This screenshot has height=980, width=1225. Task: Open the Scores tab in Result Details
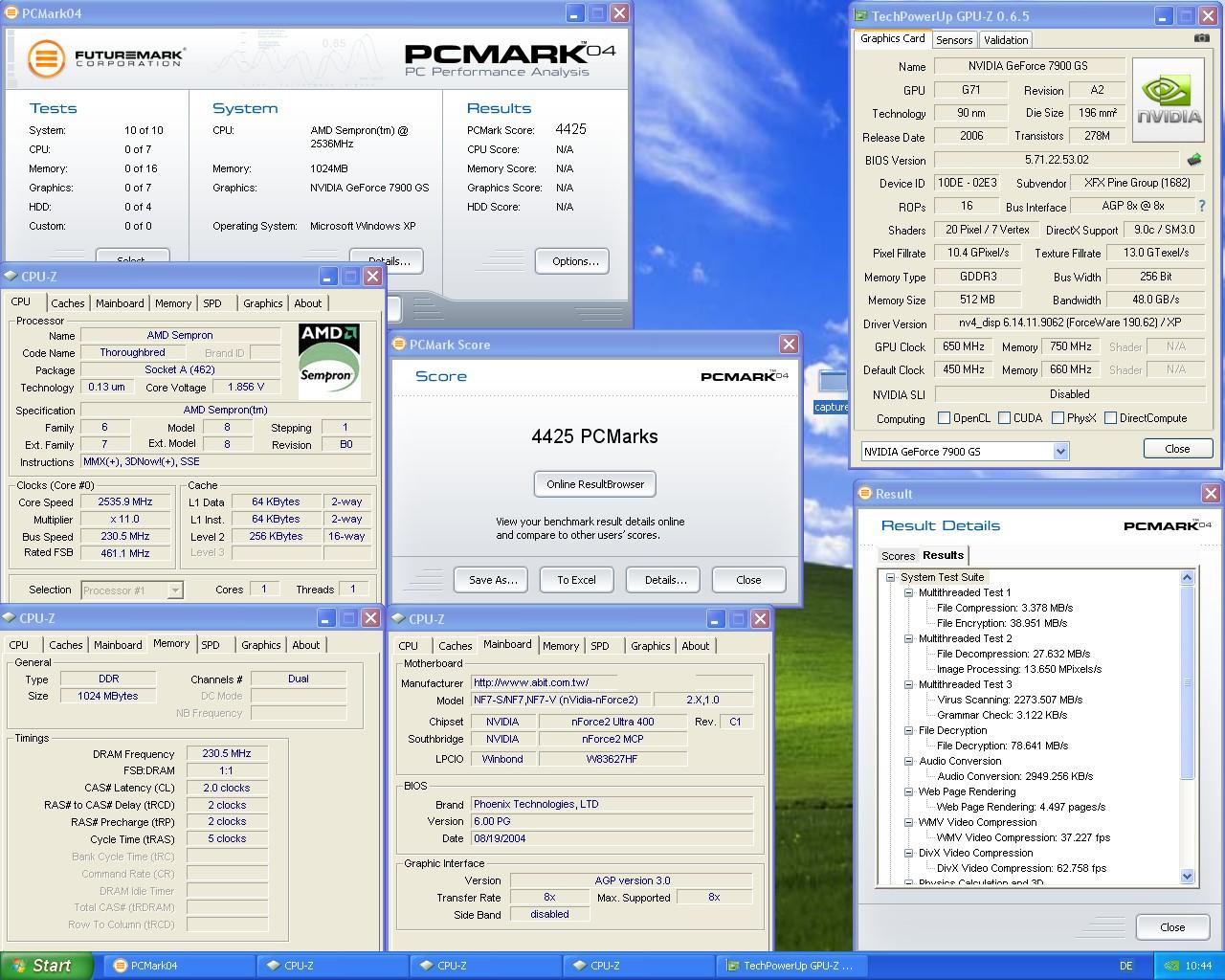click(898, 556)
